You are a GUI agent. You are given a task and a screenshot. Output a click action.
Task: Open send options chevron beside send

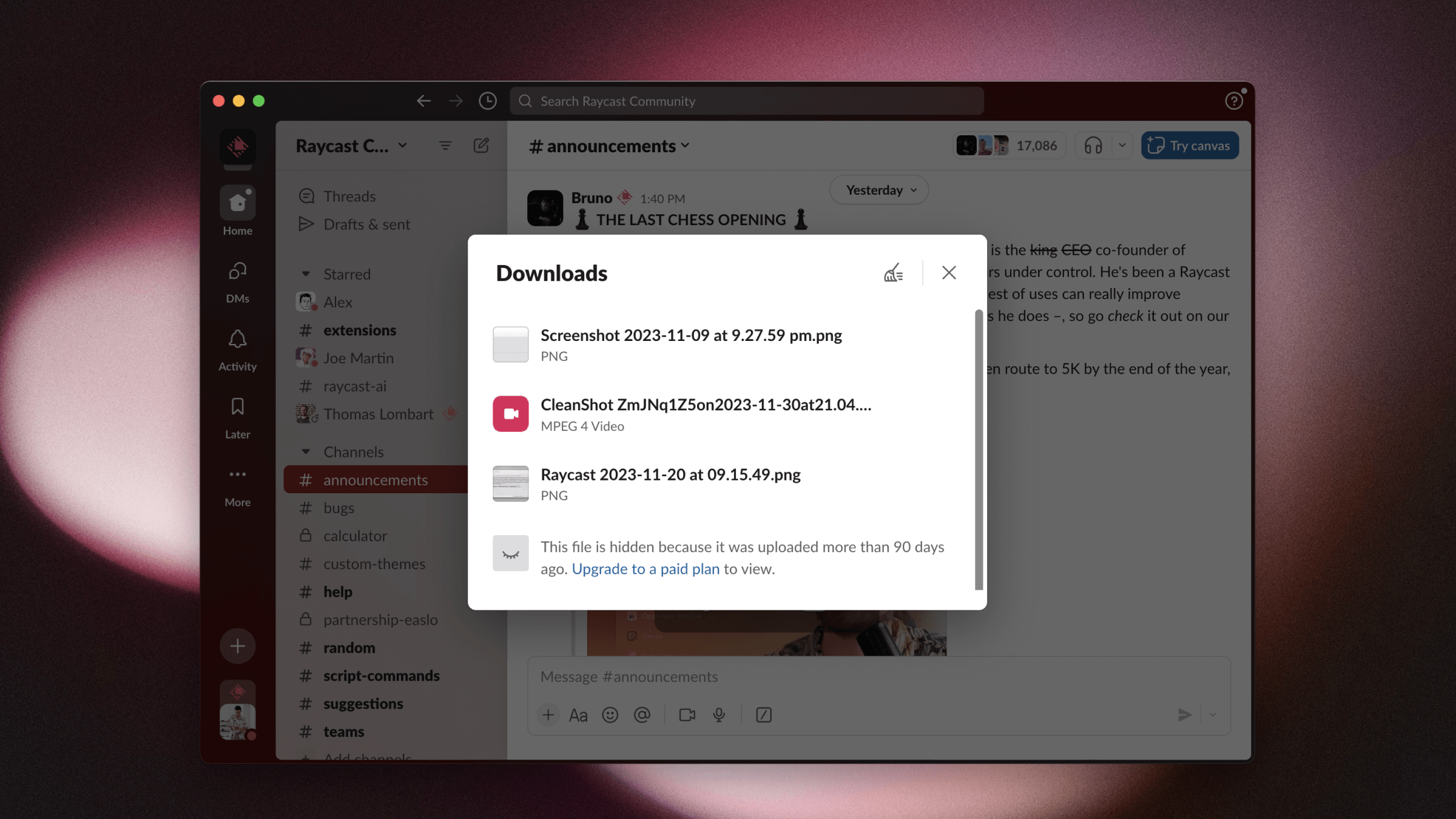click(1213, 715)
